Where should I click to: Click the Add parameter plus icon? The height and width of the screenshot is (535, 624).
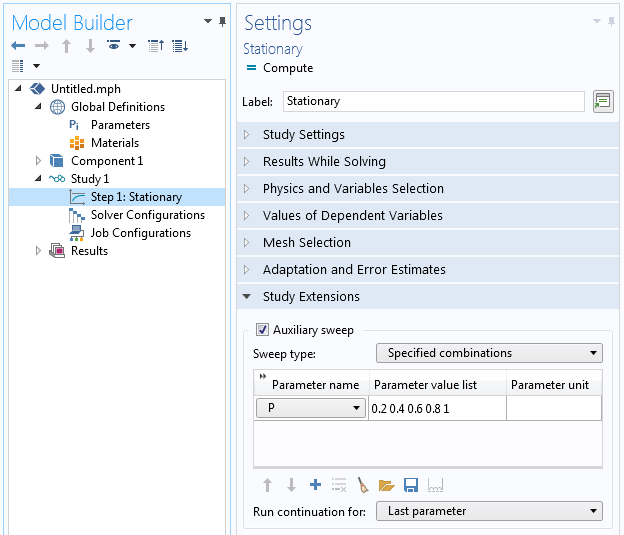[x=315, y=485]
